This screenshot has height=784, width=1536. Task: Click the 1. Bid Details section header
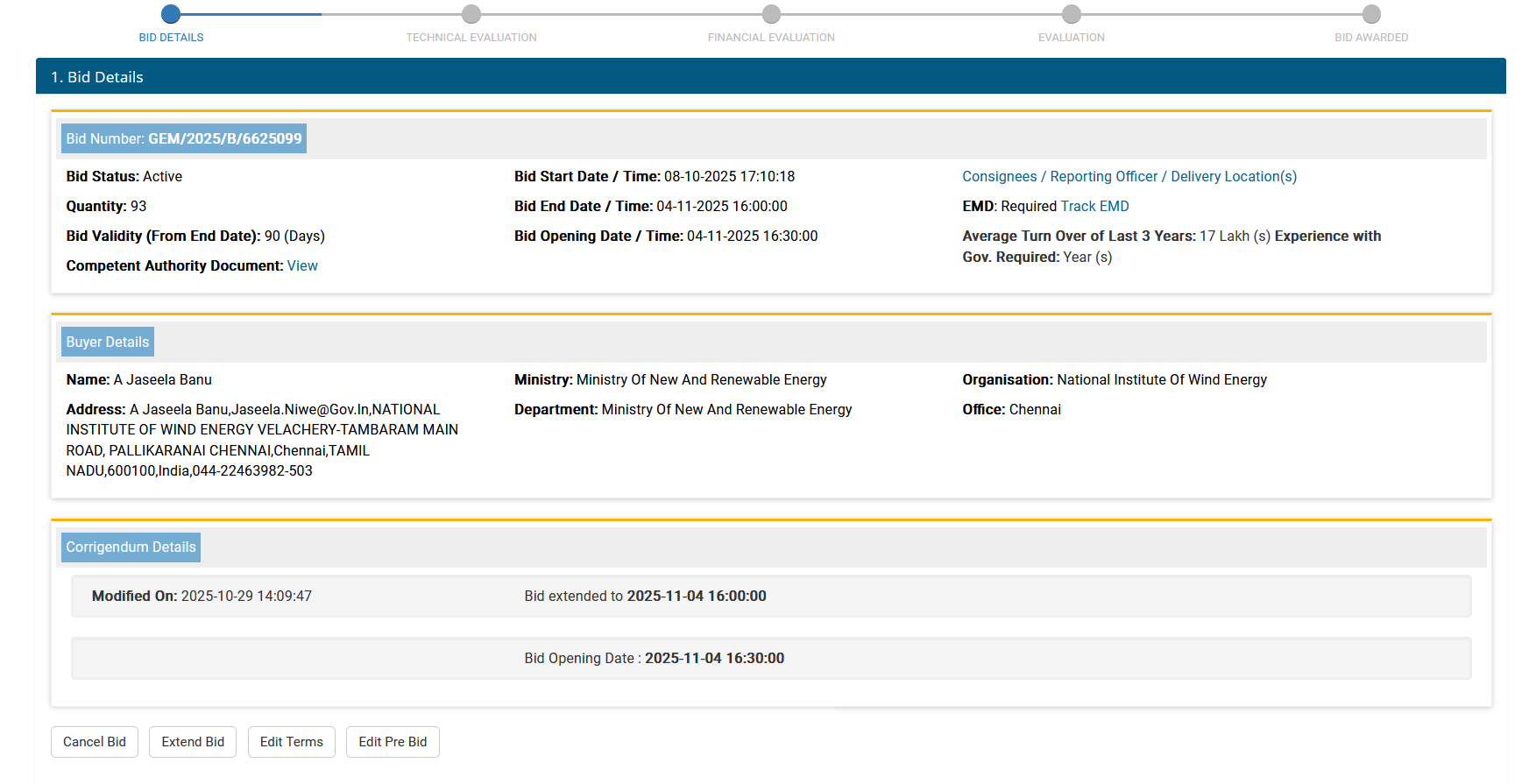coord(96,77)
